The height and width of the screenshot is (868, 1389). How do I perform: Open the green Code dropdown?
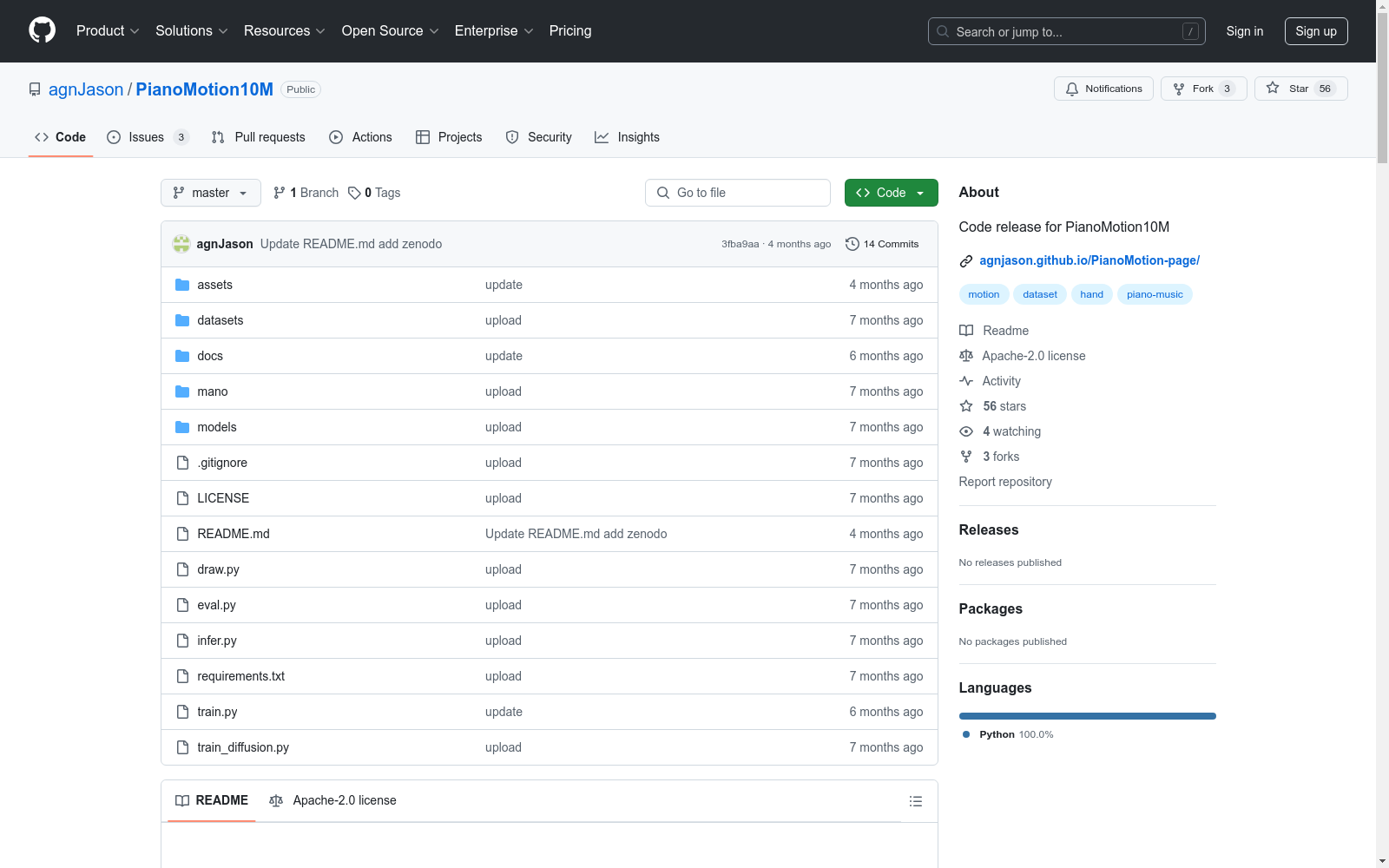tap(891, 193)
